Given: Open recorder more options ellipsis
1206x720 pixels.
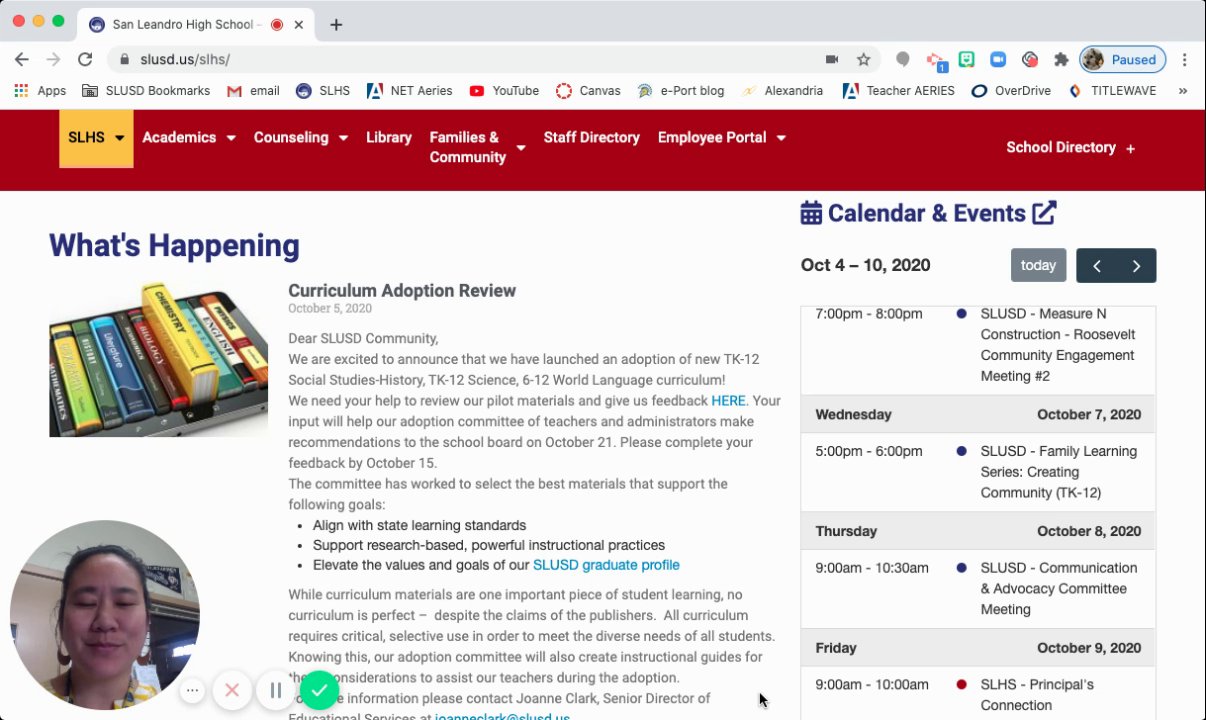Looking at the screenshot, I should 193,690.
